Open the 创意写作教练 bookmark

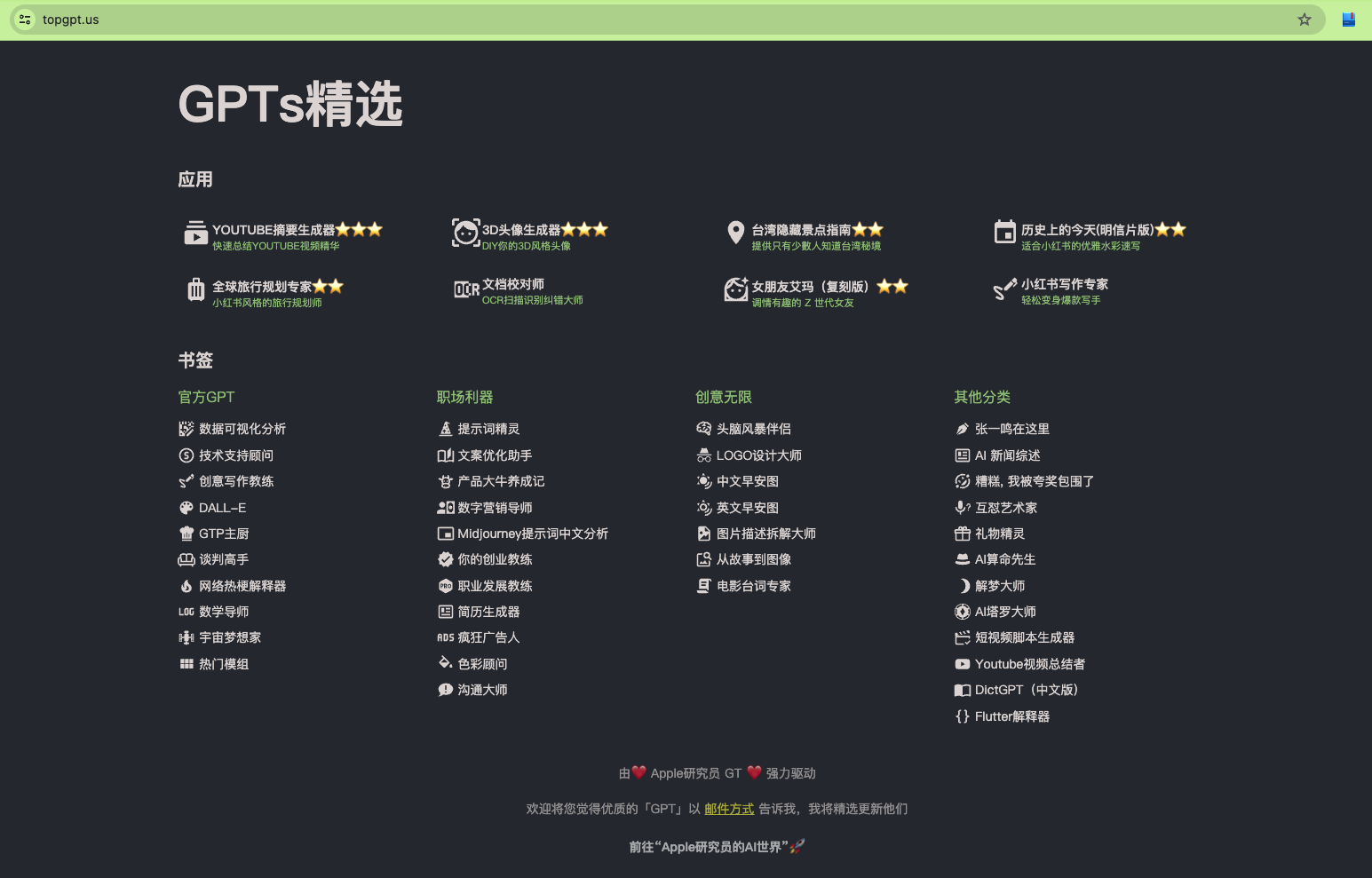click(236, 481)
